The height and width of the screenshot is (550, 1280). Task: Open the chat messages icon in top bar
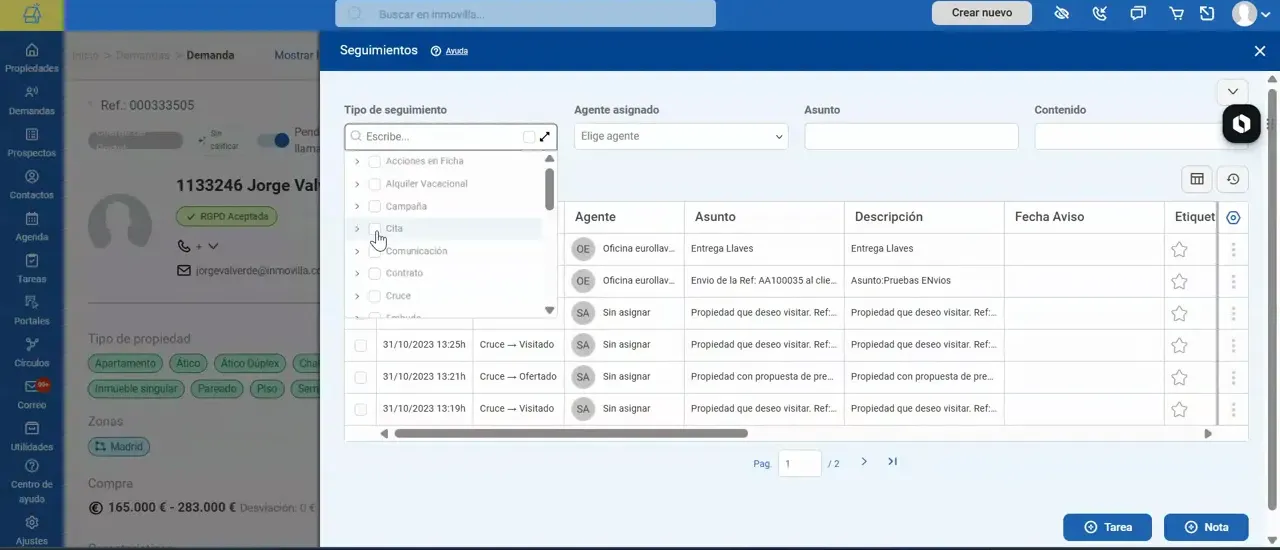point(1138,13)
